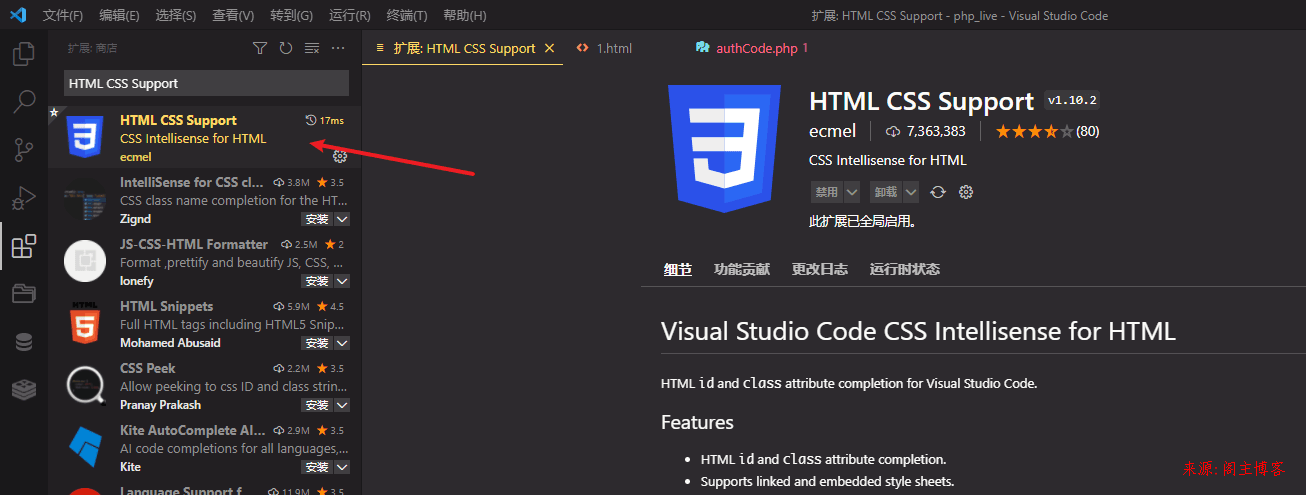Click version badge v1.10.2
Image resolution: width=1306 pixels, height=495 pixels.
coord(1072,100)
